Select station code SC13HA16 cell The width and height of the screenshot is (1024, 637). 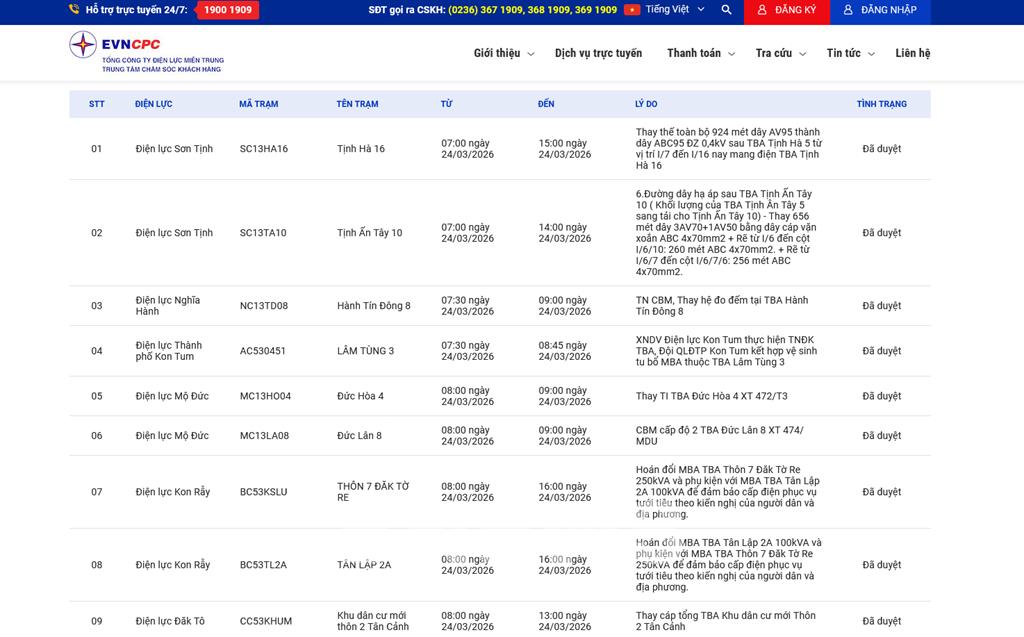tap(264, 149)
